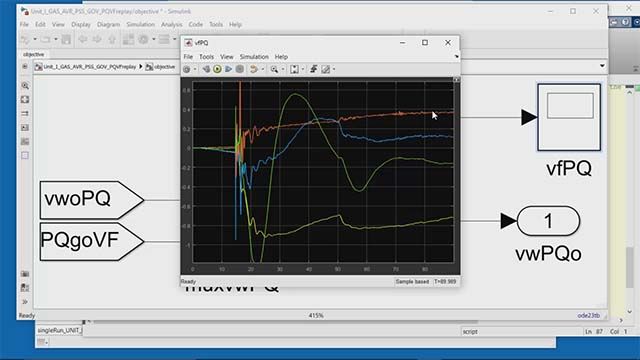Viewport: 640px width, 360px height.
Task: Maximize the scope axes with corner icon
Action: point(457,80)
